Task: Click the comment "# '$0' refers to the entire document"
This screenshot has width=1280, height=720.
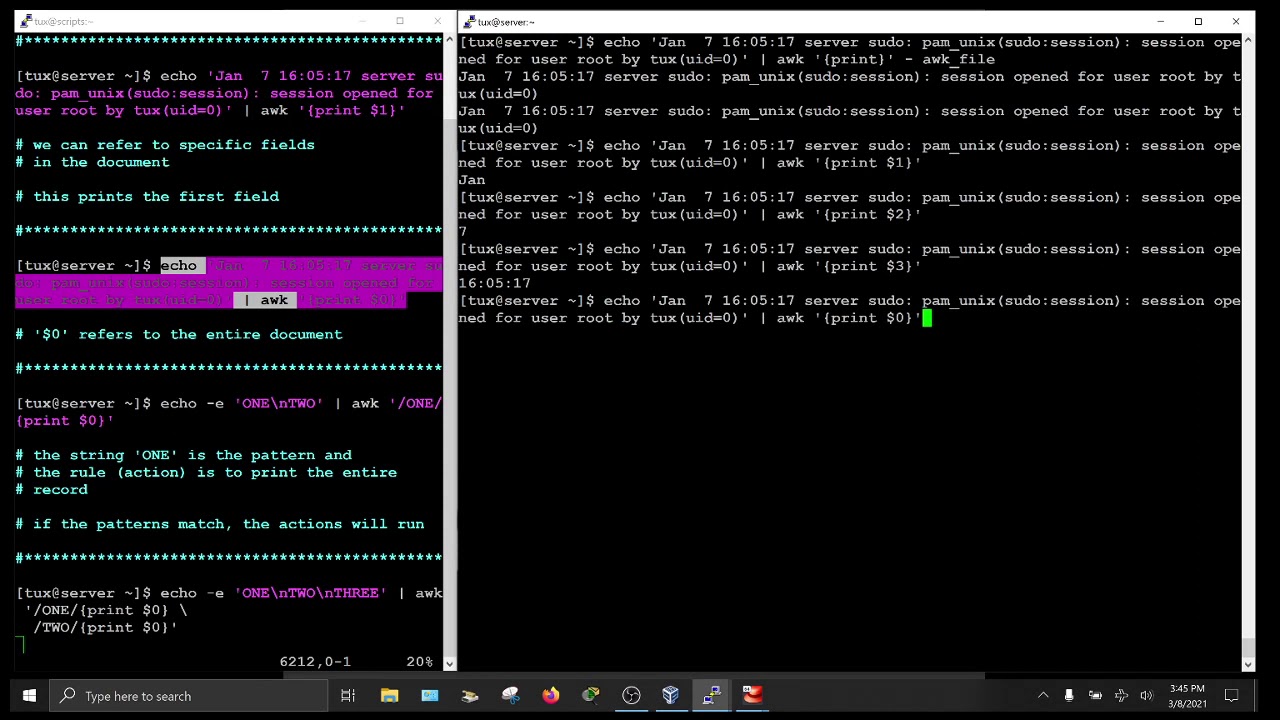Action: coord(179,334)
